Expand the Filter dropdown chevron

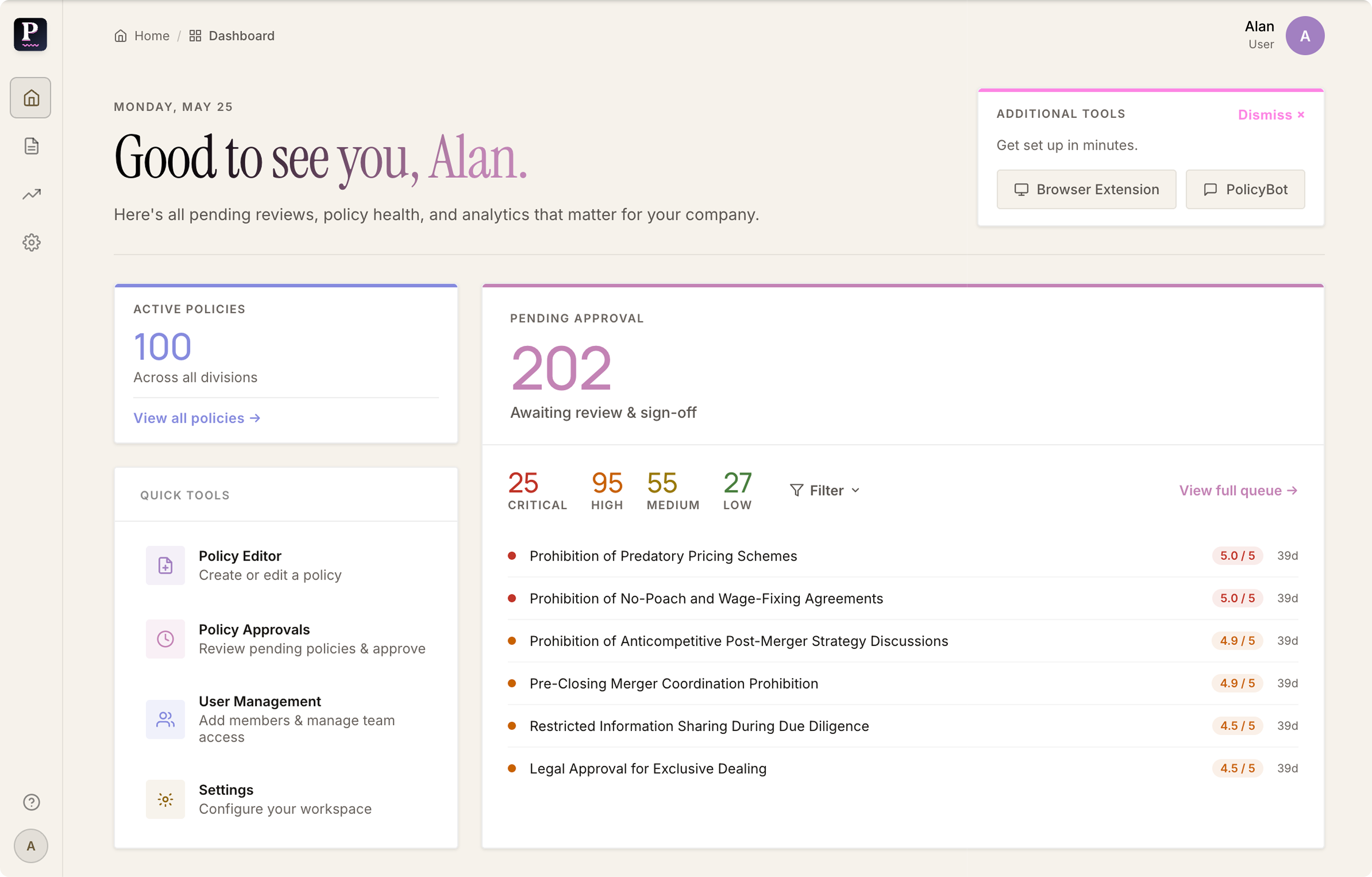(x=855, y=491)
